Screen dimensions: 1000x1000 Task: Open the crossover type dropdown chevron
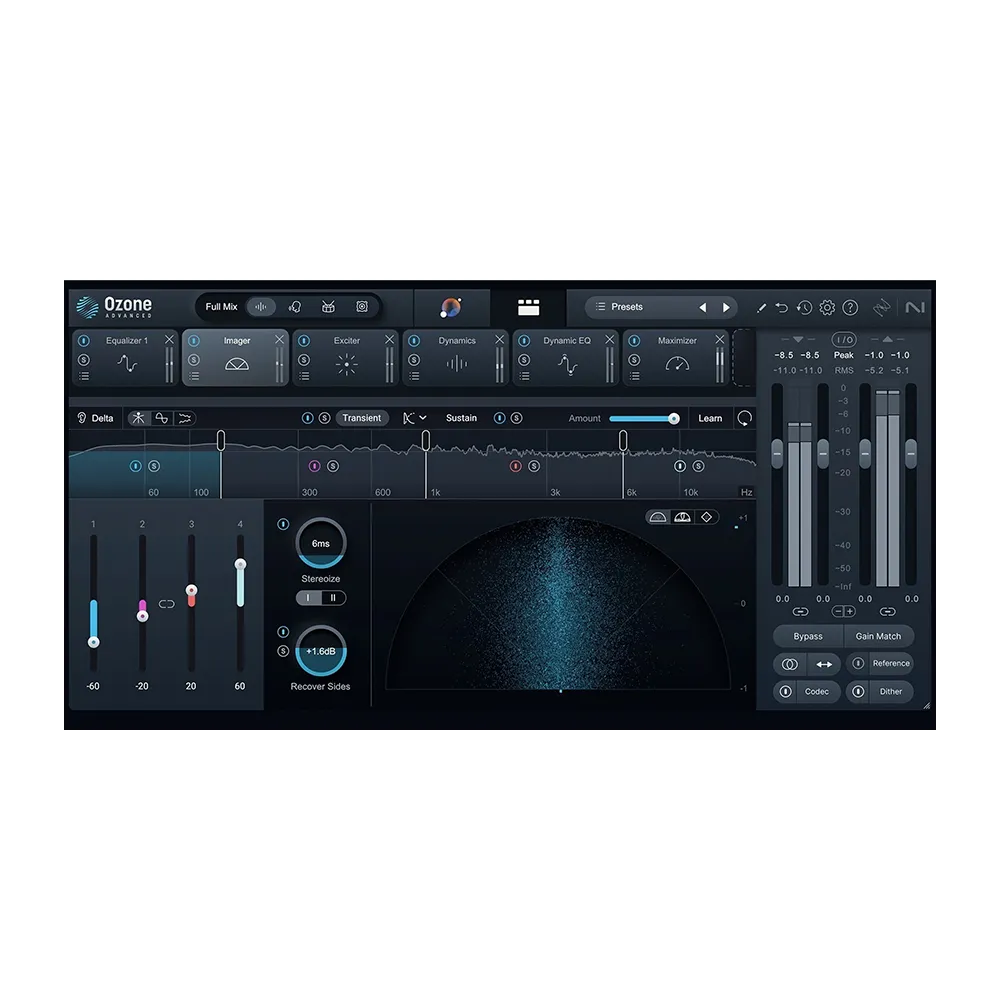[423, 418]
